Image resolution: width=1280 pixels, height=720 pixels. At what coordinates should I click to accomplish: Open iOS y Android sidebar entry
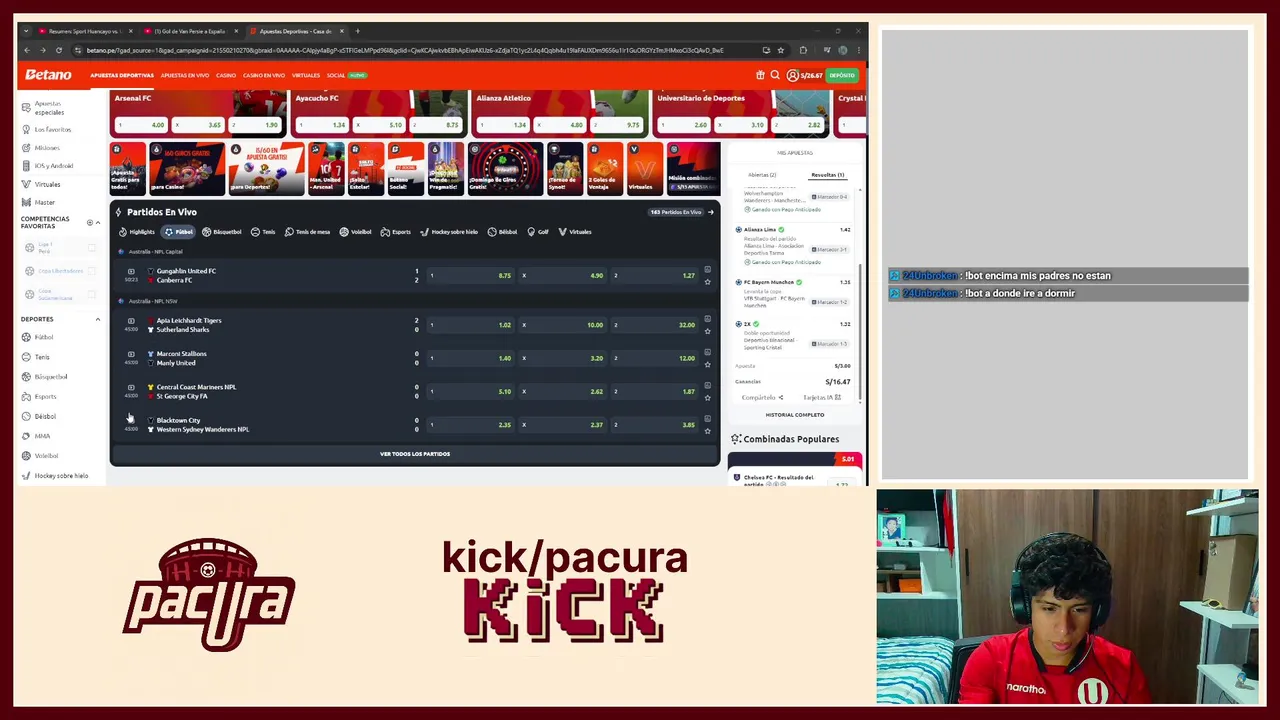tap(53, 166)
